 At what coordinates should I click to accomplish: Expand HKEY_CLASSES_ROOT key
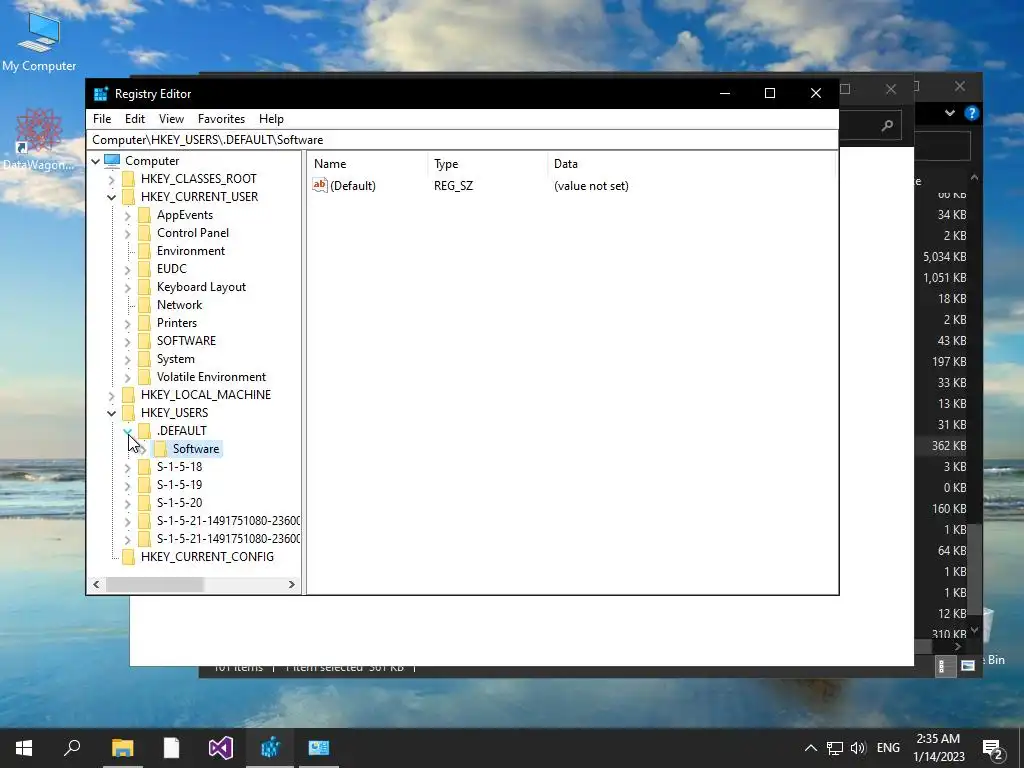click(x=112, y=179)
